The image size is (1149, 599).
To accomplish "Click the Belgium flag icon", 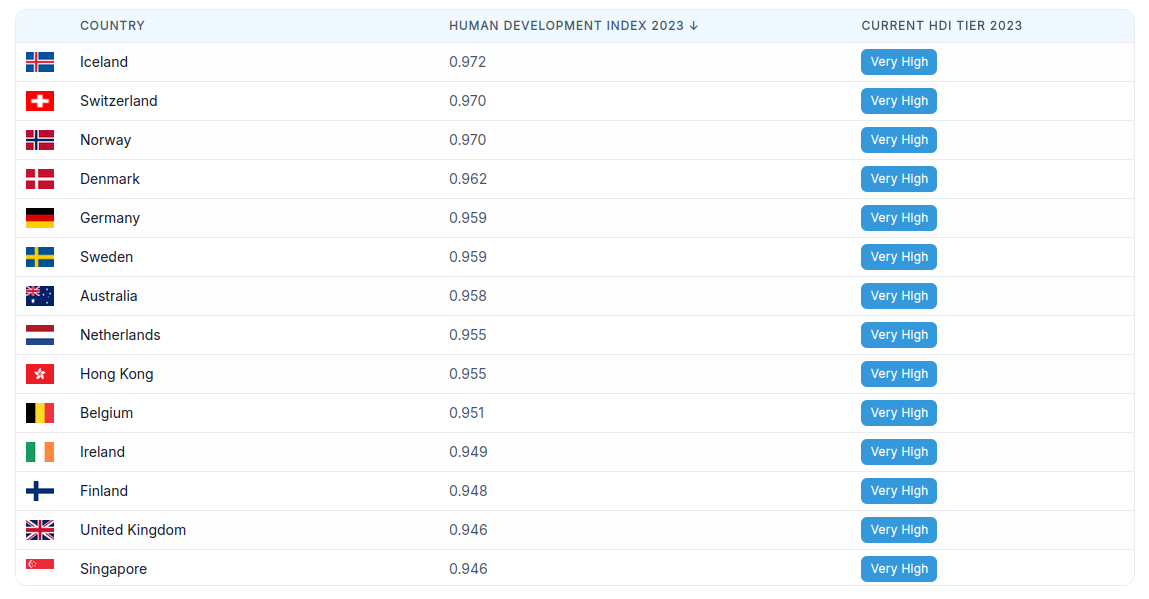I will pos(40,413).
